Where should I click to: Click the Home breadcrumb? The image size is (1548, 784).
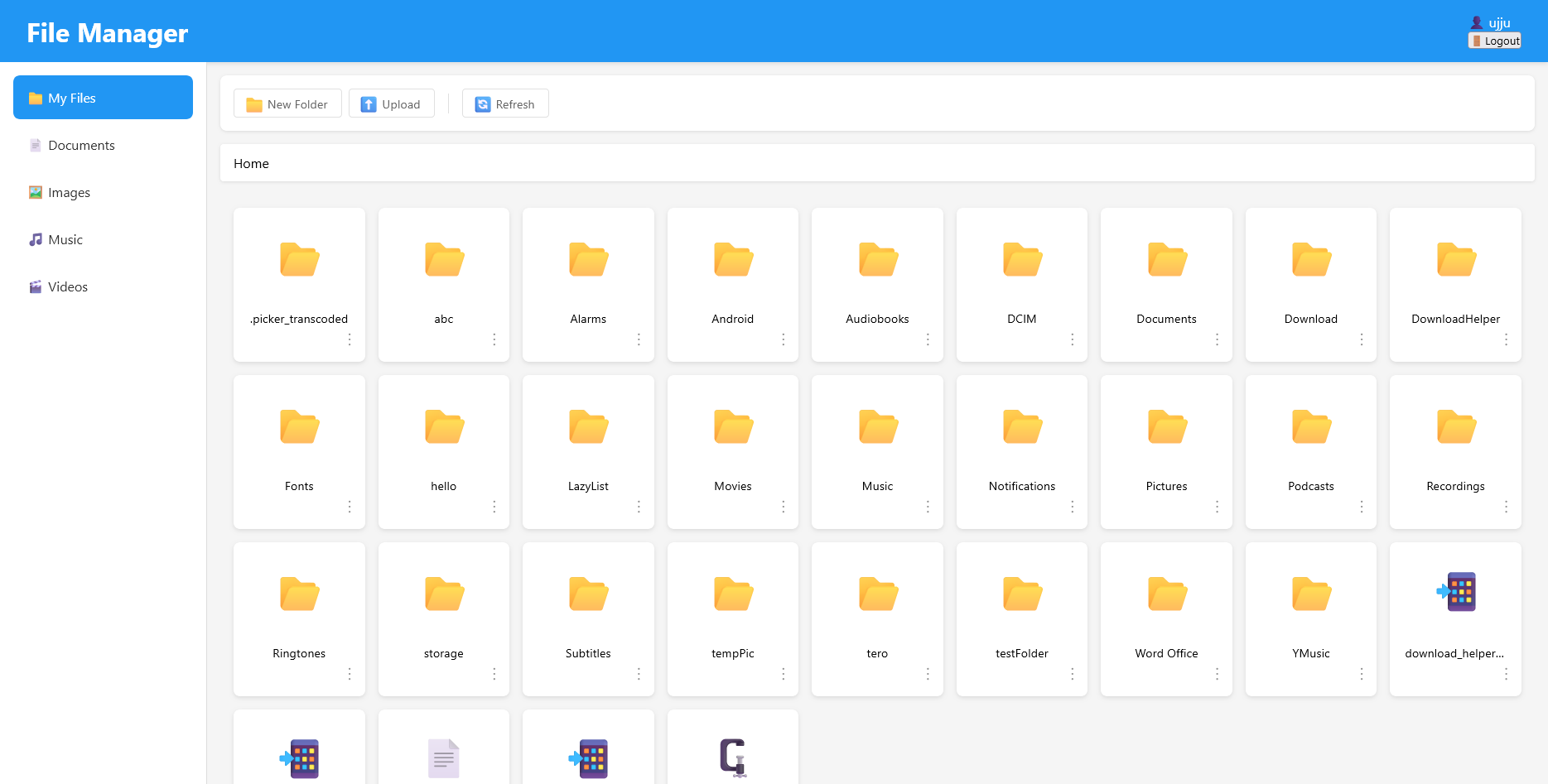(x=251, y=164)
